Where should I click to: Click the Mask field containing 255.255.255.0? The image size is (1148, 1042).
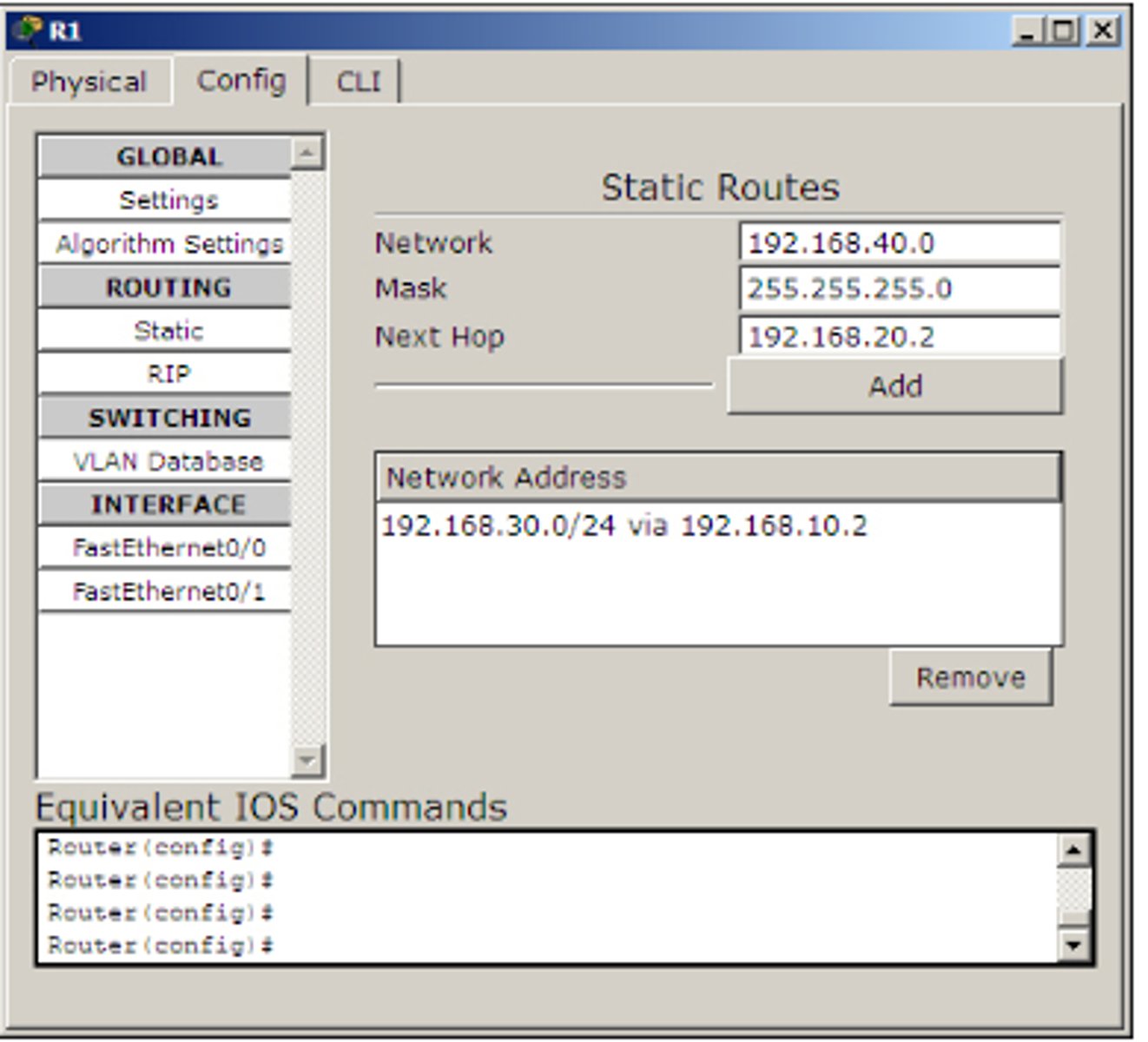point(900,288)
